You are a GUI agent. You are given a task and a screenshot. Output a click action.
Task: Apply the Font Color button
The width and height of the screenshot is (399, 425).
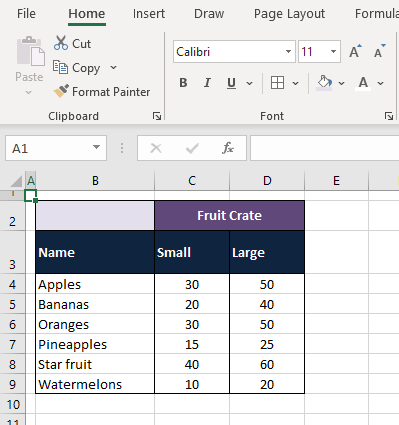click(363, 83)
